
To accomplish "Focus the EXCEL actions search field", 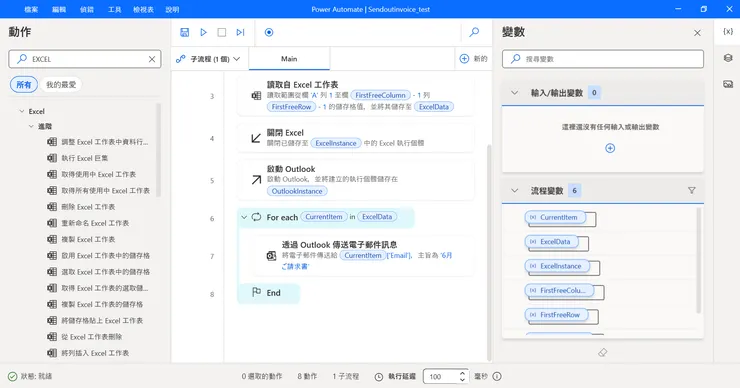I will [85, 59].
